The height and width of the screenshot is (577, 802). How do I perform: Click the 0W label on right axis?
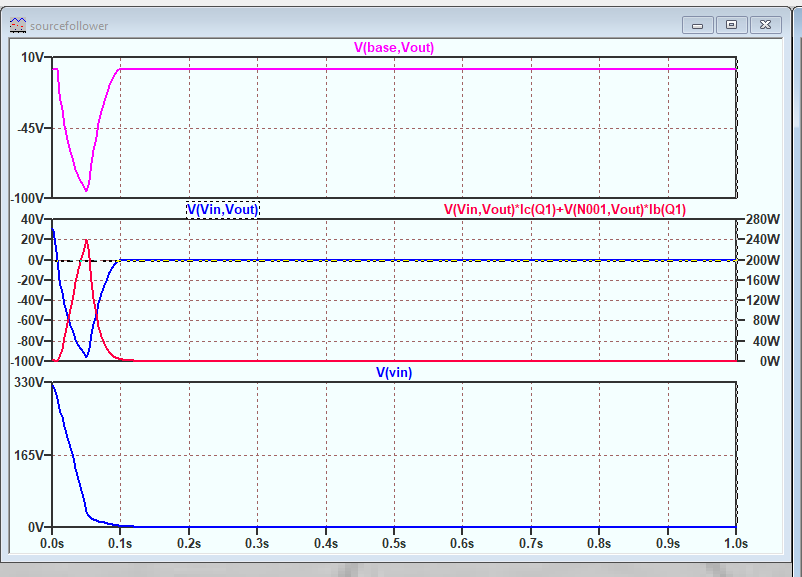point(769,362)
